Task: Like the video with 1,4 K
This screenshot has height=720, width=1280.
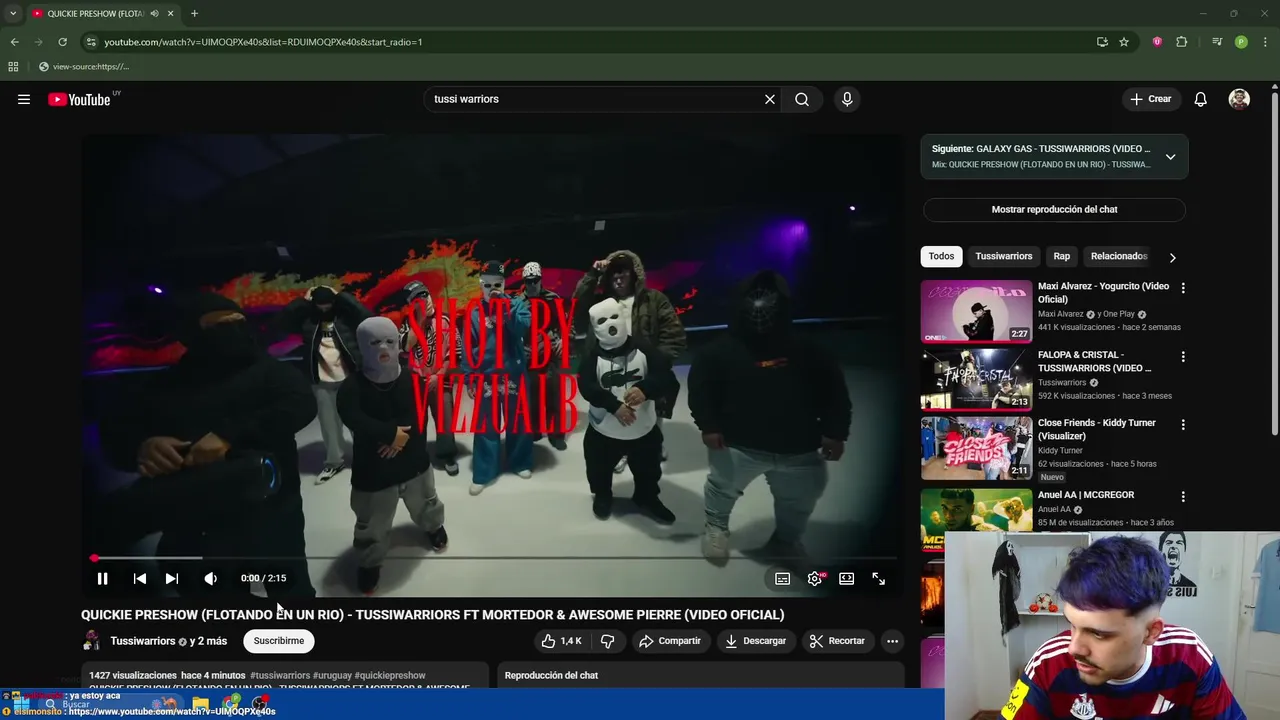Action: click(x=561, y=641)
